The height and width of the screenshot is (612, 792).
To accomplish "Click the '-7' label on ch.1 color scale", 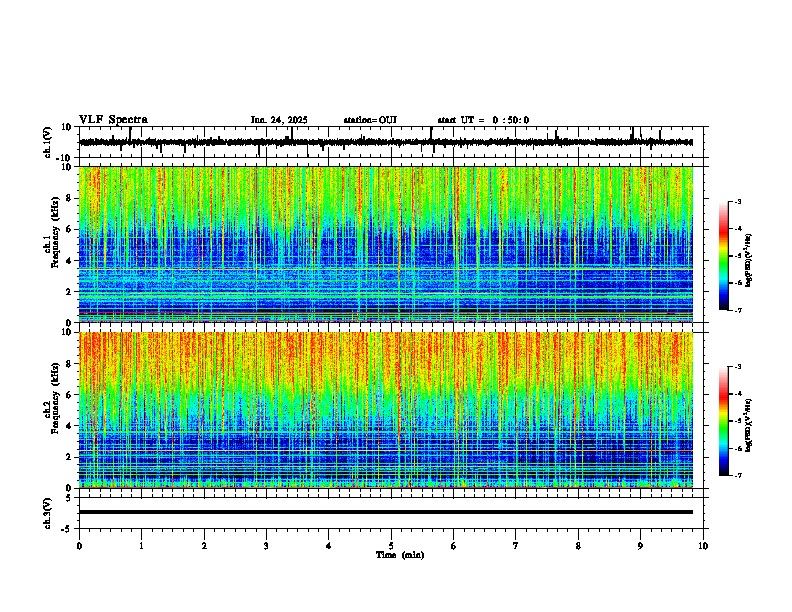I will pyautogui.click(x=738, y=310).
